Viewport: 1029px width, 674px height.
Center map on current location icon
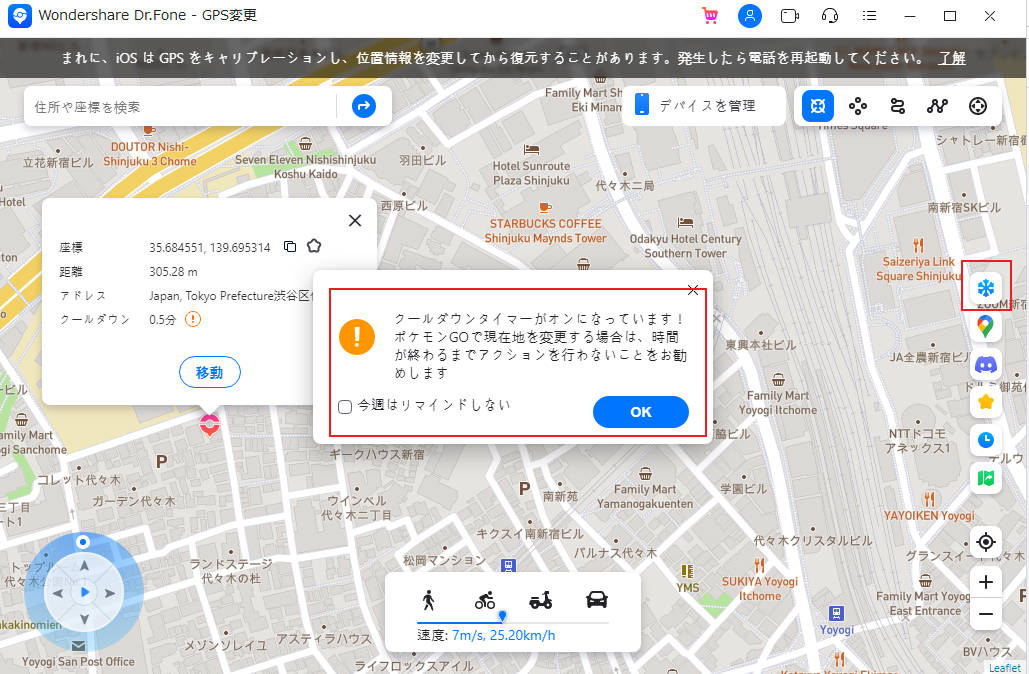986,542
